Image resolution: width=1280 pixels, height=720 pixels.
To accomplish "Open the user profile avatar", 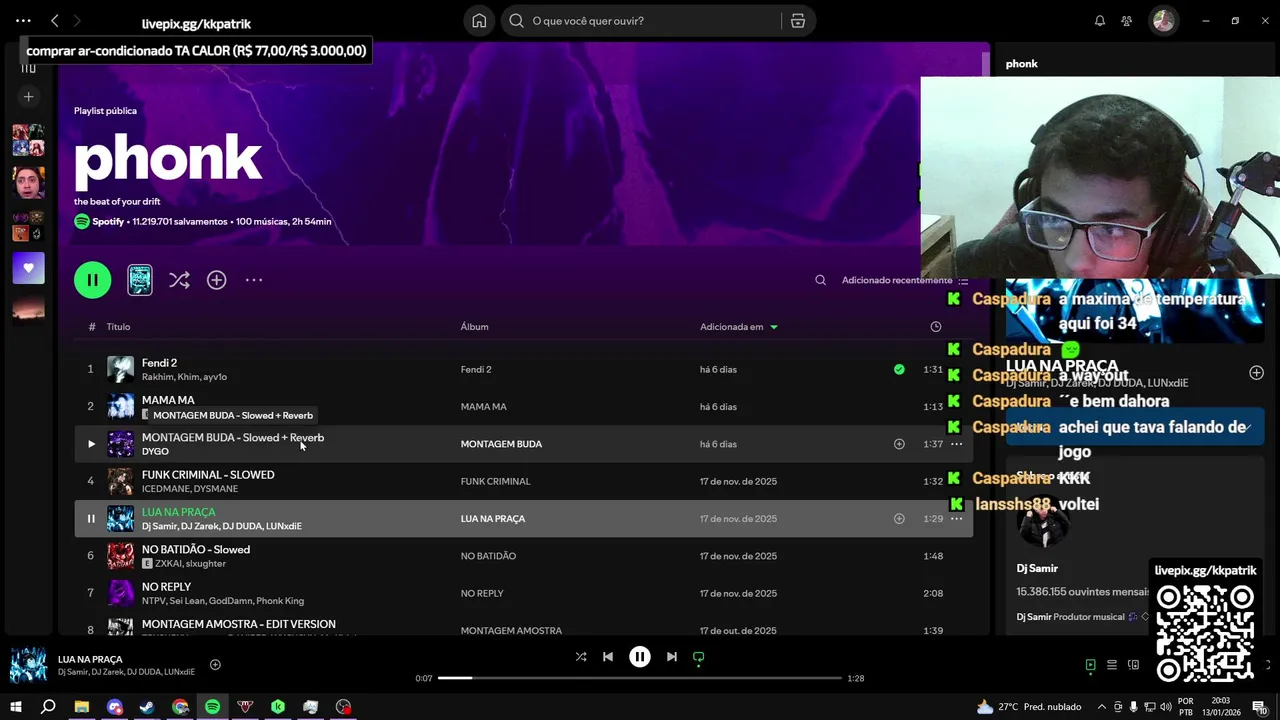I will [1163, 21].
